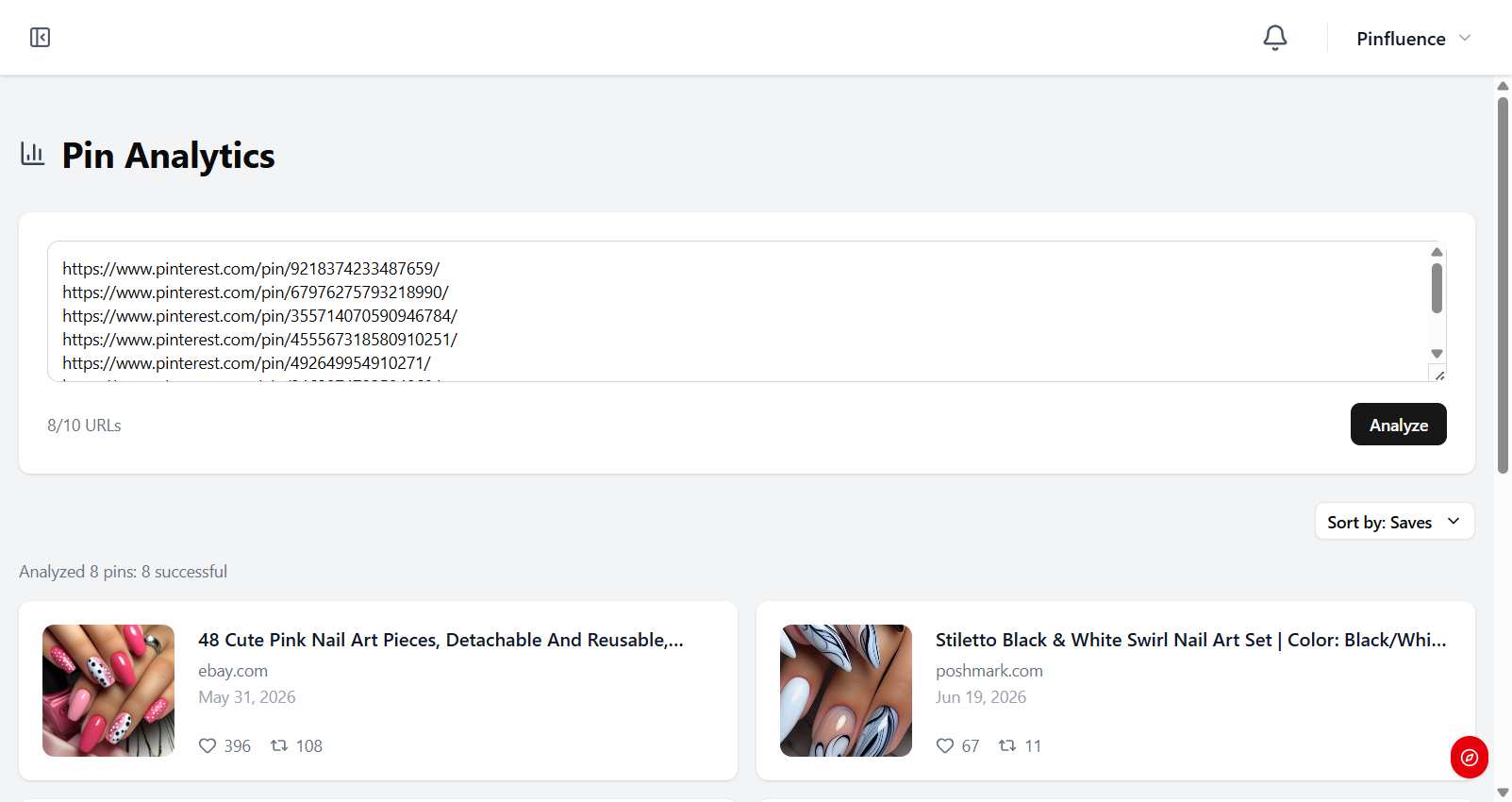
Task: Click the URL ending 492649954910271
Action: click(x=246, y=363)
